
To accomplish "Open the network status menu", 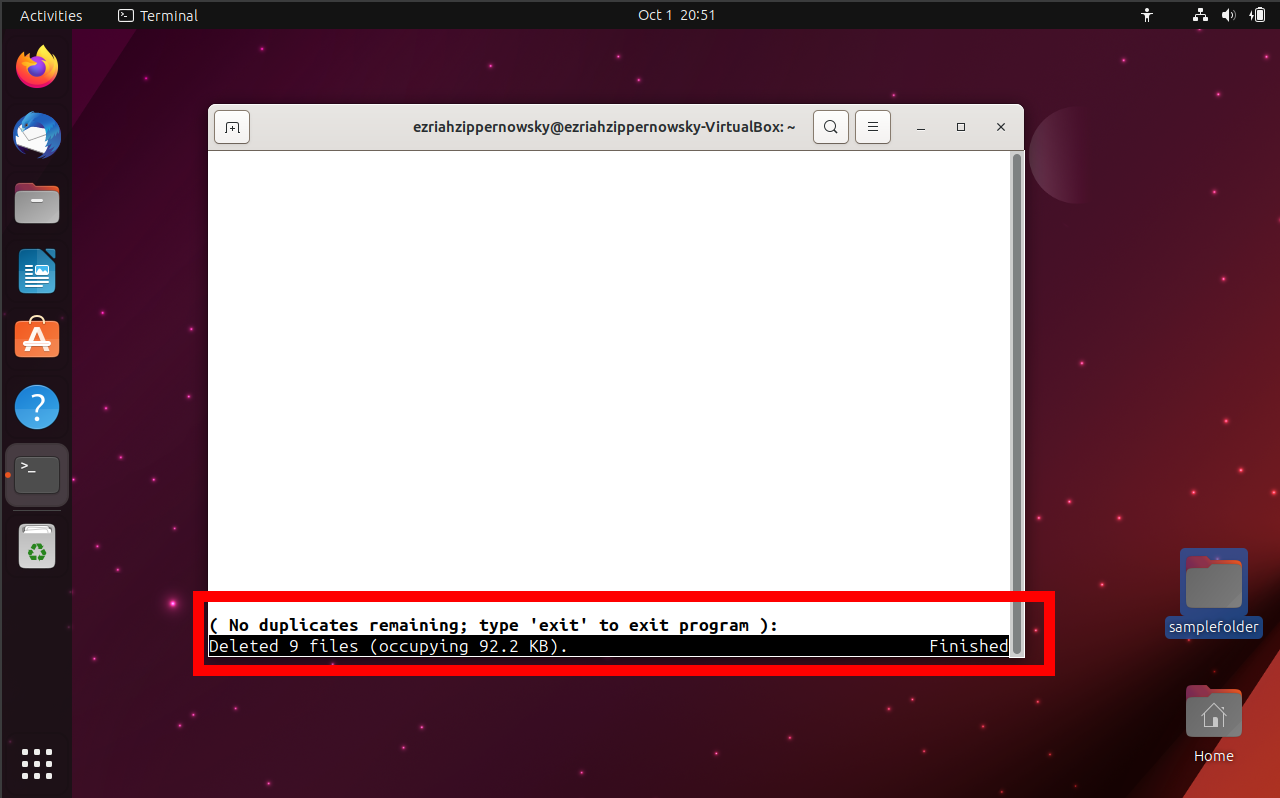I will pos(1199,15).
